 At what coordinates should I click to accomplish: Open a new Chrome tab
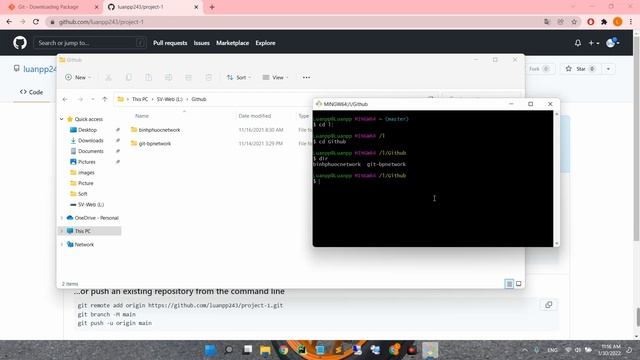point(212,7)
